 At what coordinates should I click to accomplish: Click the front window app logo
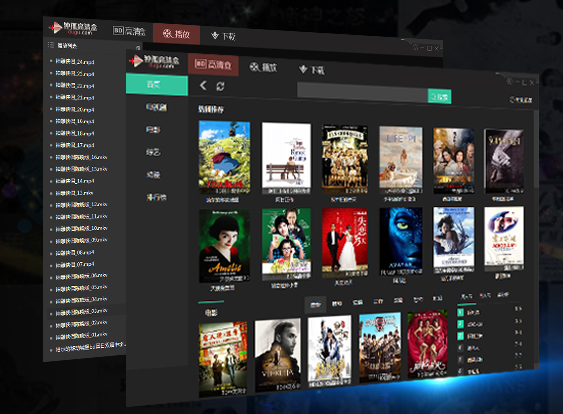(x=154, y=61)
